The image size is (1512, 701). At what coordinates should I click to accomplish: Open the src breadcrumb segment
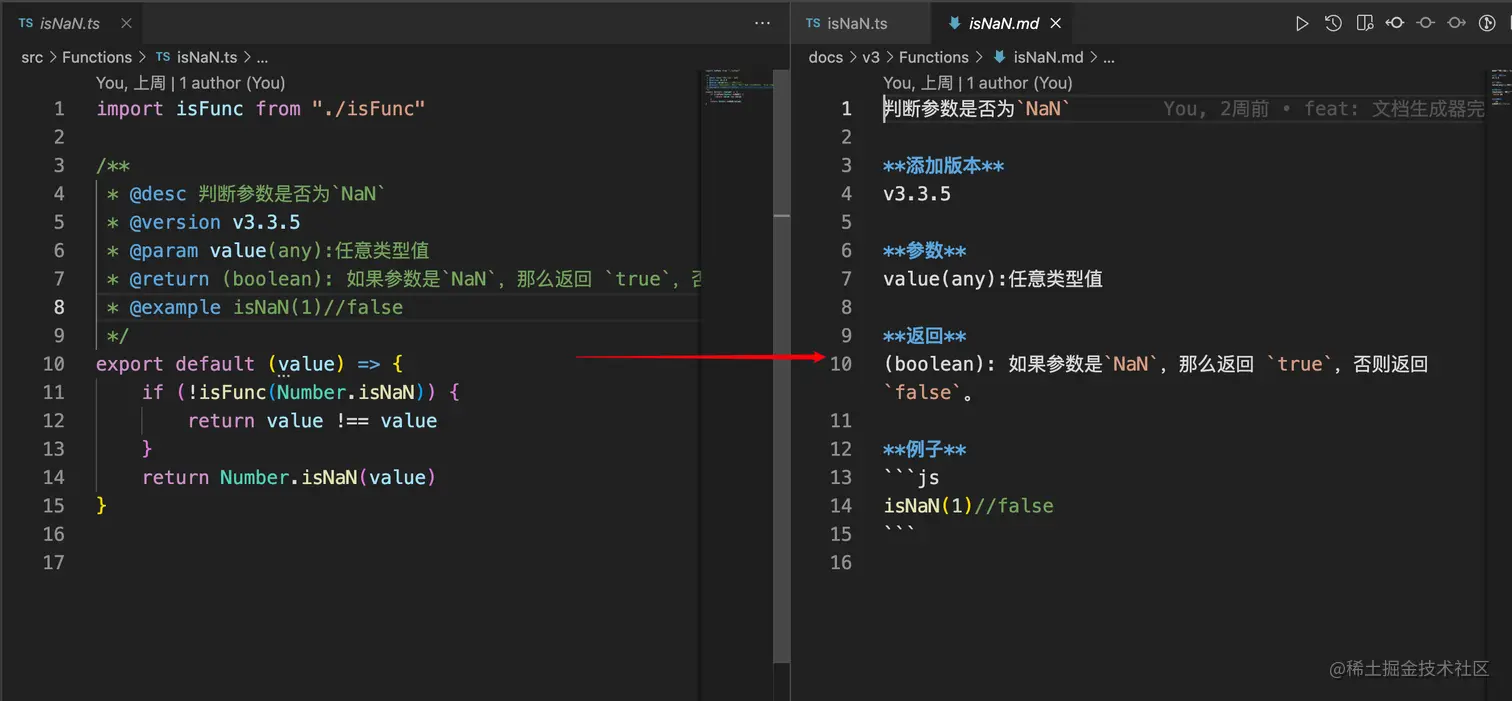pos(32,57)
